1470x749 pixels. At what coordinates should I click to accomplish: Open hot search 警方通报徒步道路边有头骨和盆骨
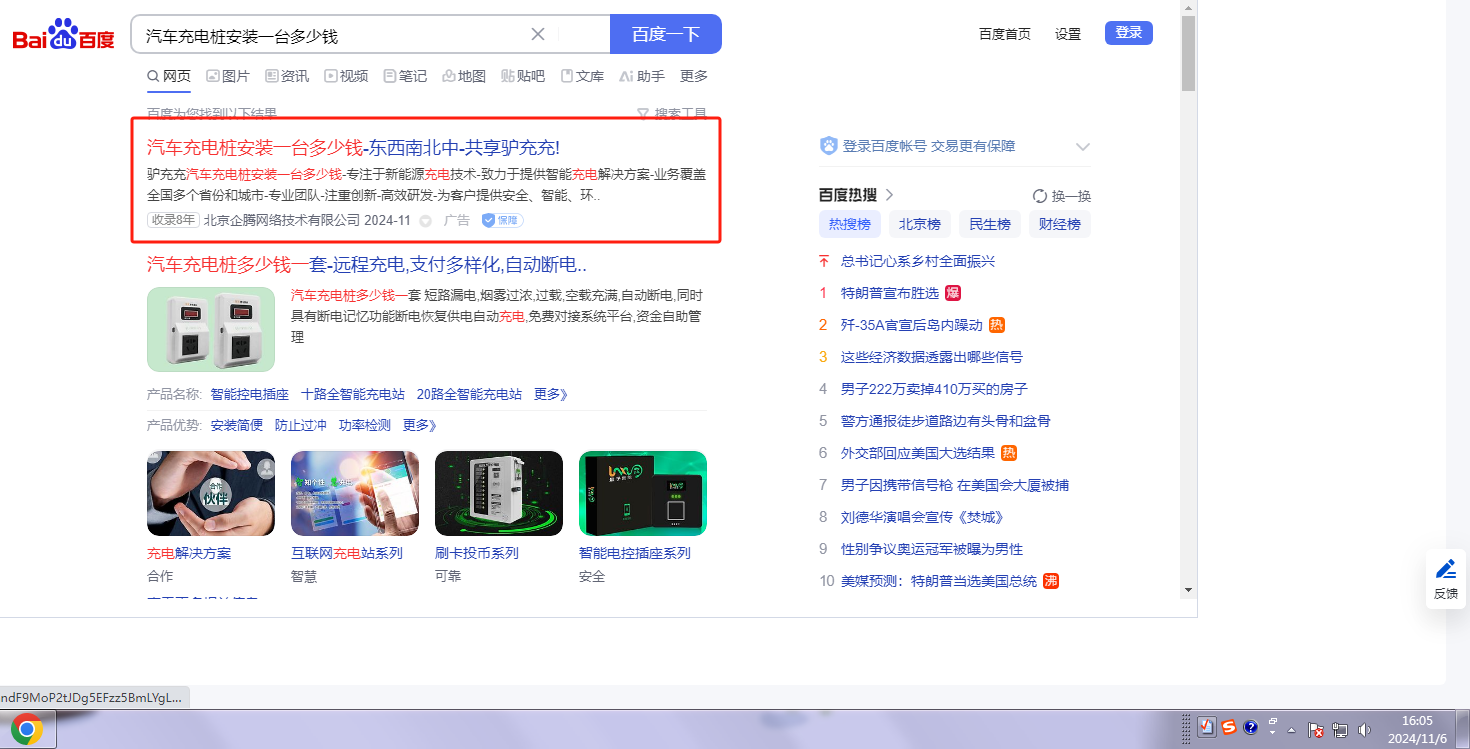tap(946, 421)
